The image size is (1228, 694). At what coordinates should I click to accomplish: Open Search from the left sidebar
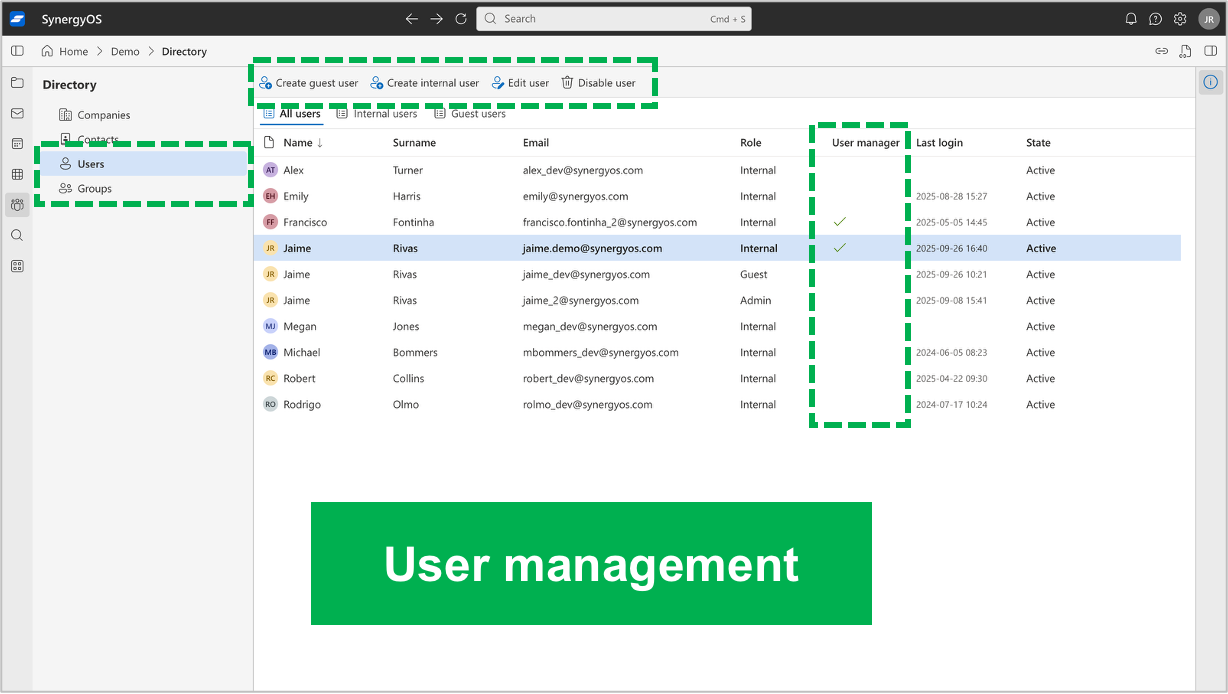[17, 235]
